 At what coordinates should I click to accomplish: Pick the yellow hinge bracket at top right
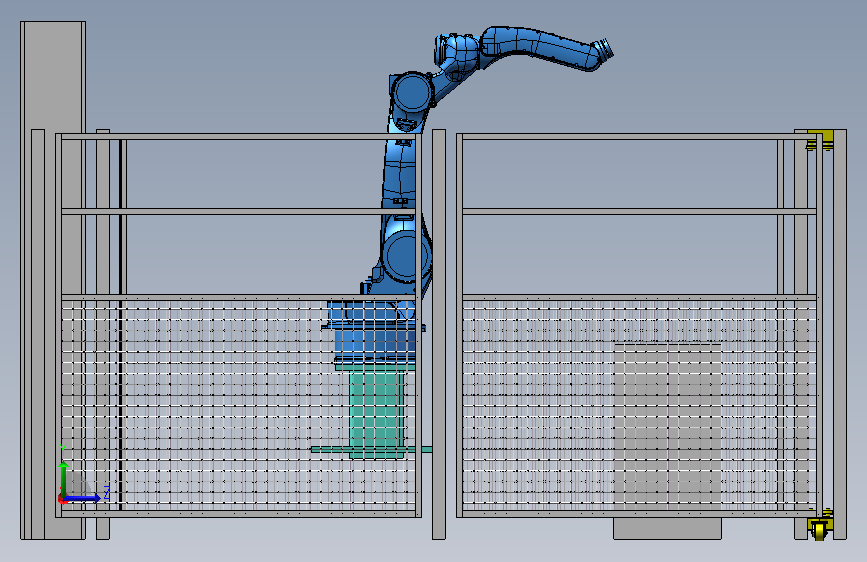(x=821, y=139)
